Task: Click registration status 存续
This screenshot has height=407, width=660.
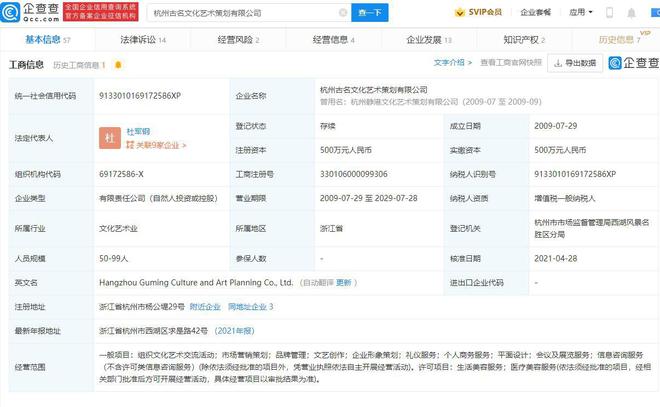Action: 327,126
